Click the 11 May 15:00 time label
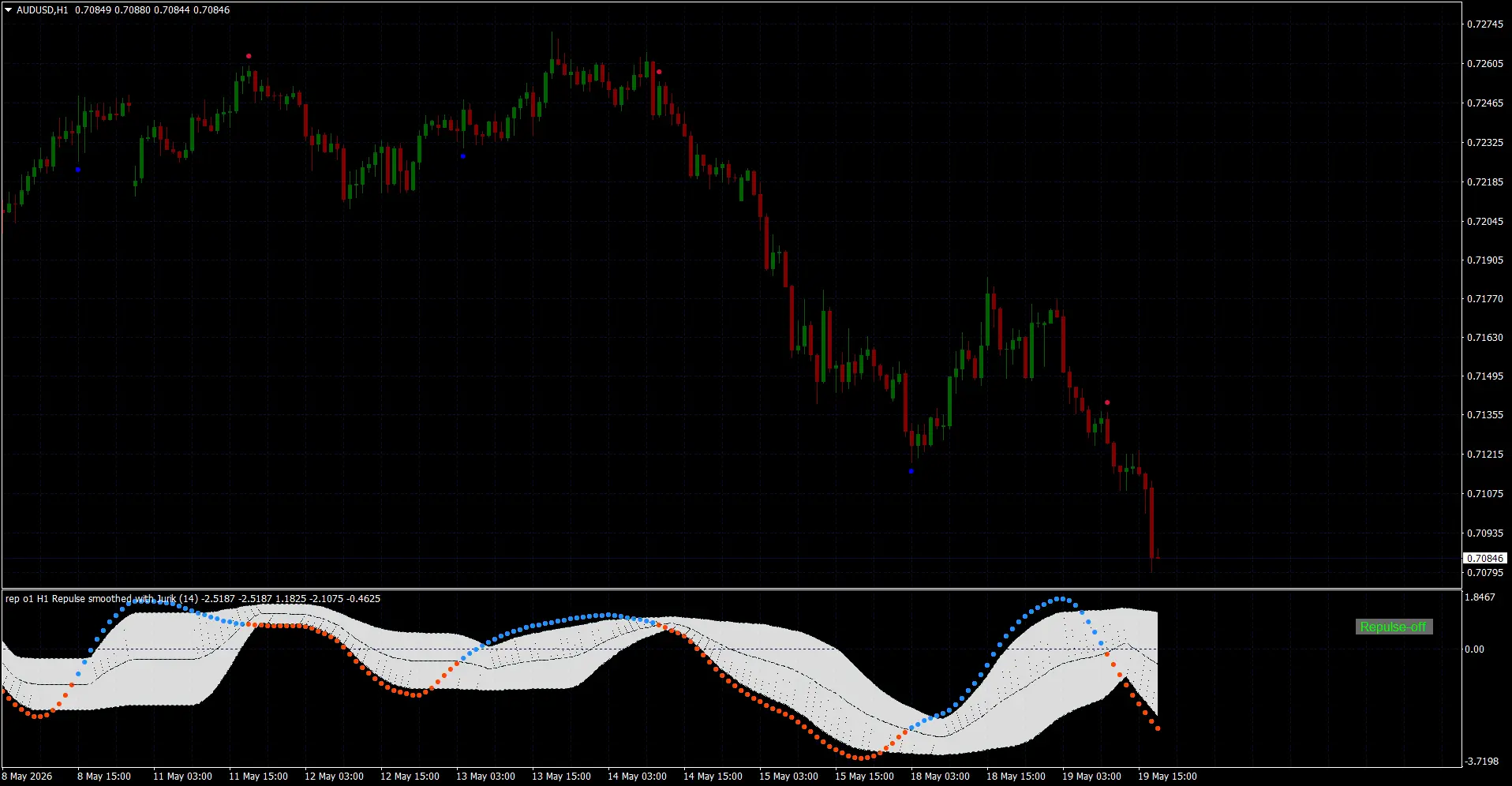The image size is (1512, 786). pos(258,777)
